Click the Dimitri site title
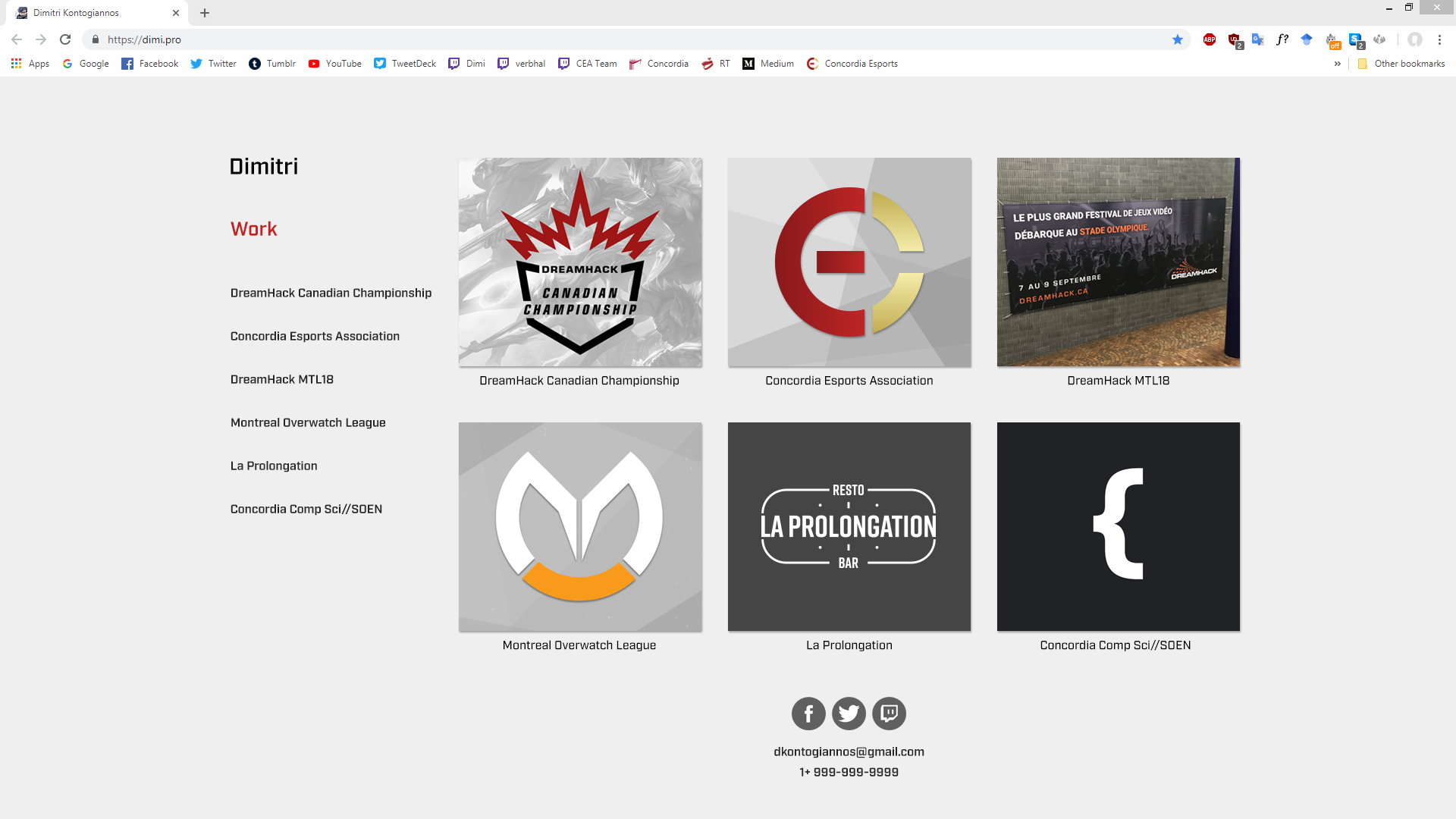Screen dimensions: 1456x819 [264, 166]
